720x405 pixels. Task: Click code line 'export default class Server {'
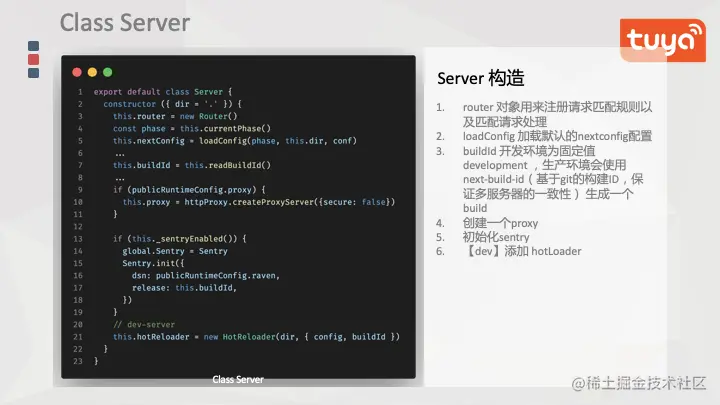pyautogui.click(x=163, y=92)
